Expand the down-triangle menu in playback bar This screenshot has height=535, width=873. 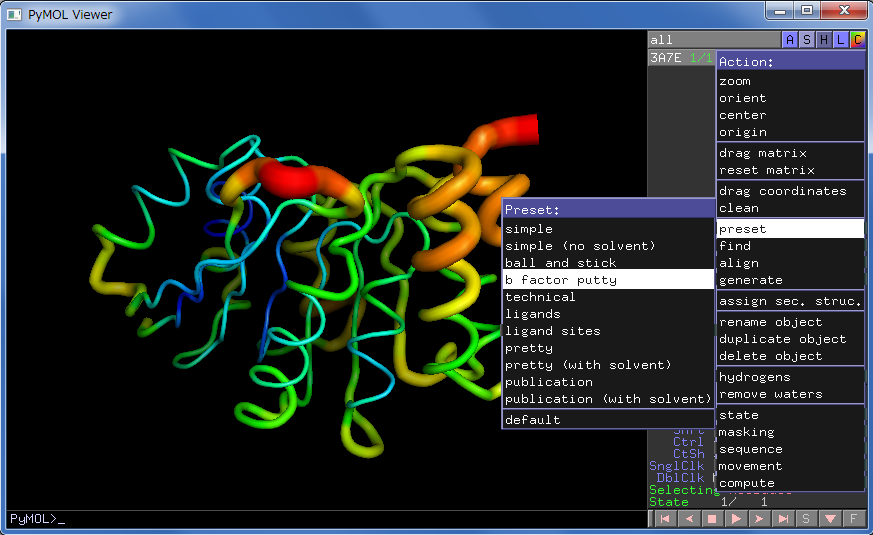(830, 519)
